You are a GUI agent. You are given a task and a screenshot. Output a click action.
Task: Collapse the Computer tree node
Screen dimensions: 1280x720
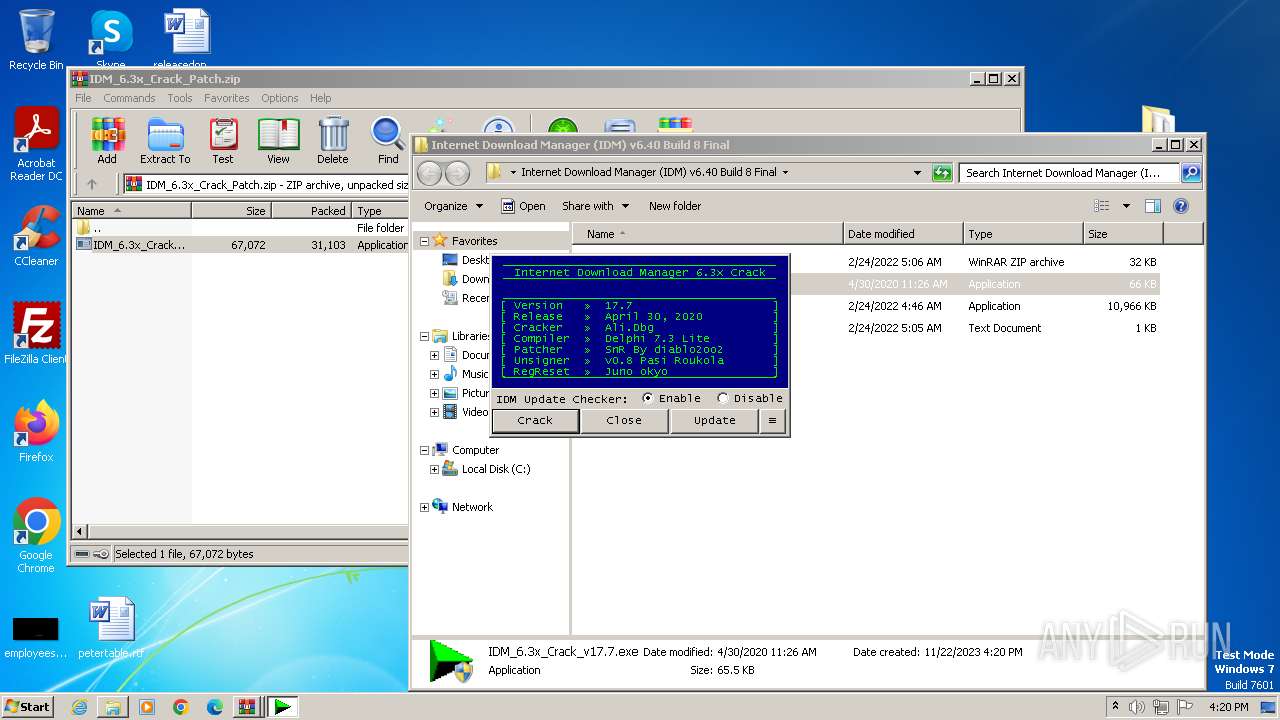[x=424, y=450]
